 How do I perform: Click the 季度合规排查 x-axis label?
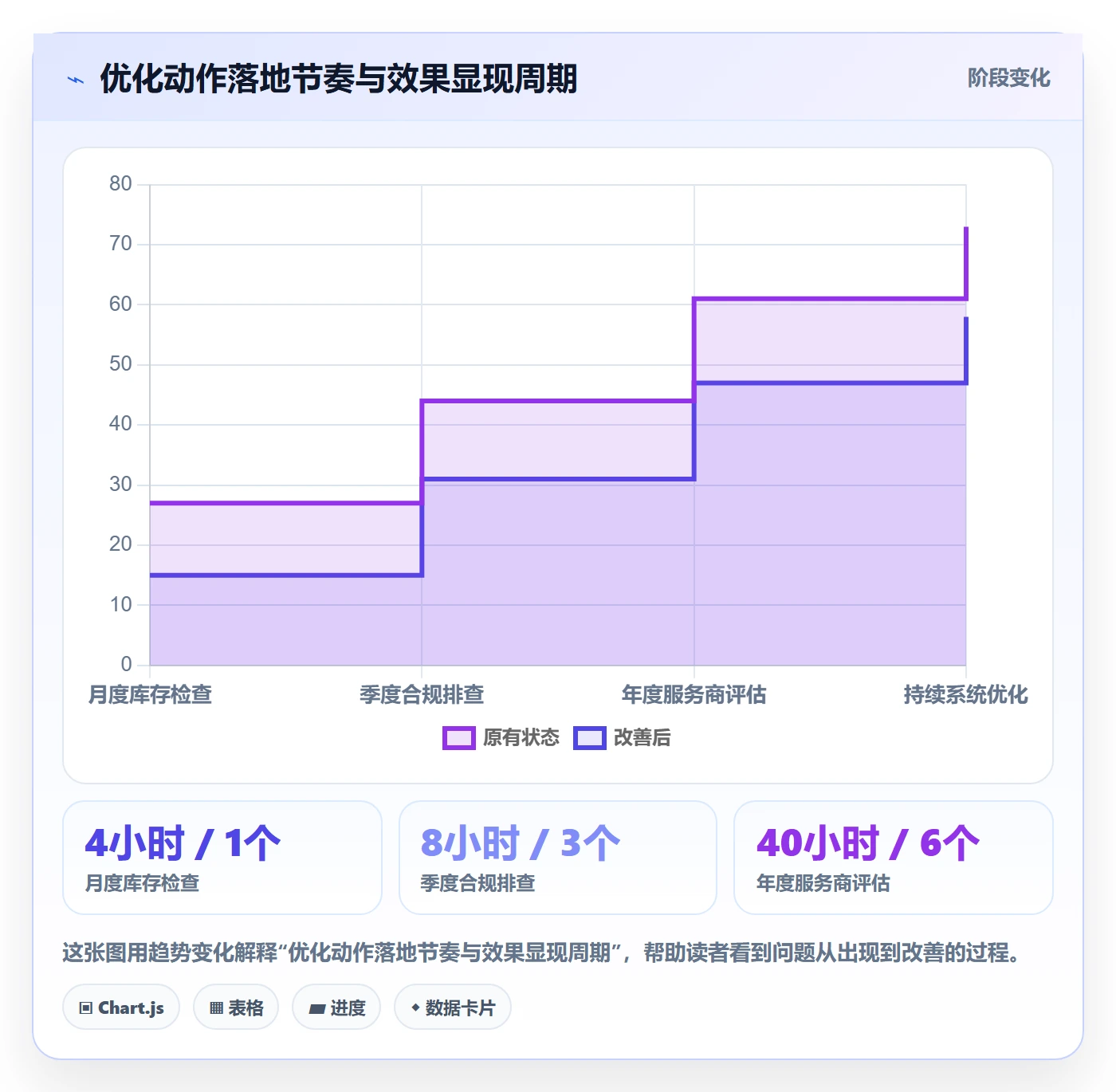pyautogui.click(x=422, y=695)
